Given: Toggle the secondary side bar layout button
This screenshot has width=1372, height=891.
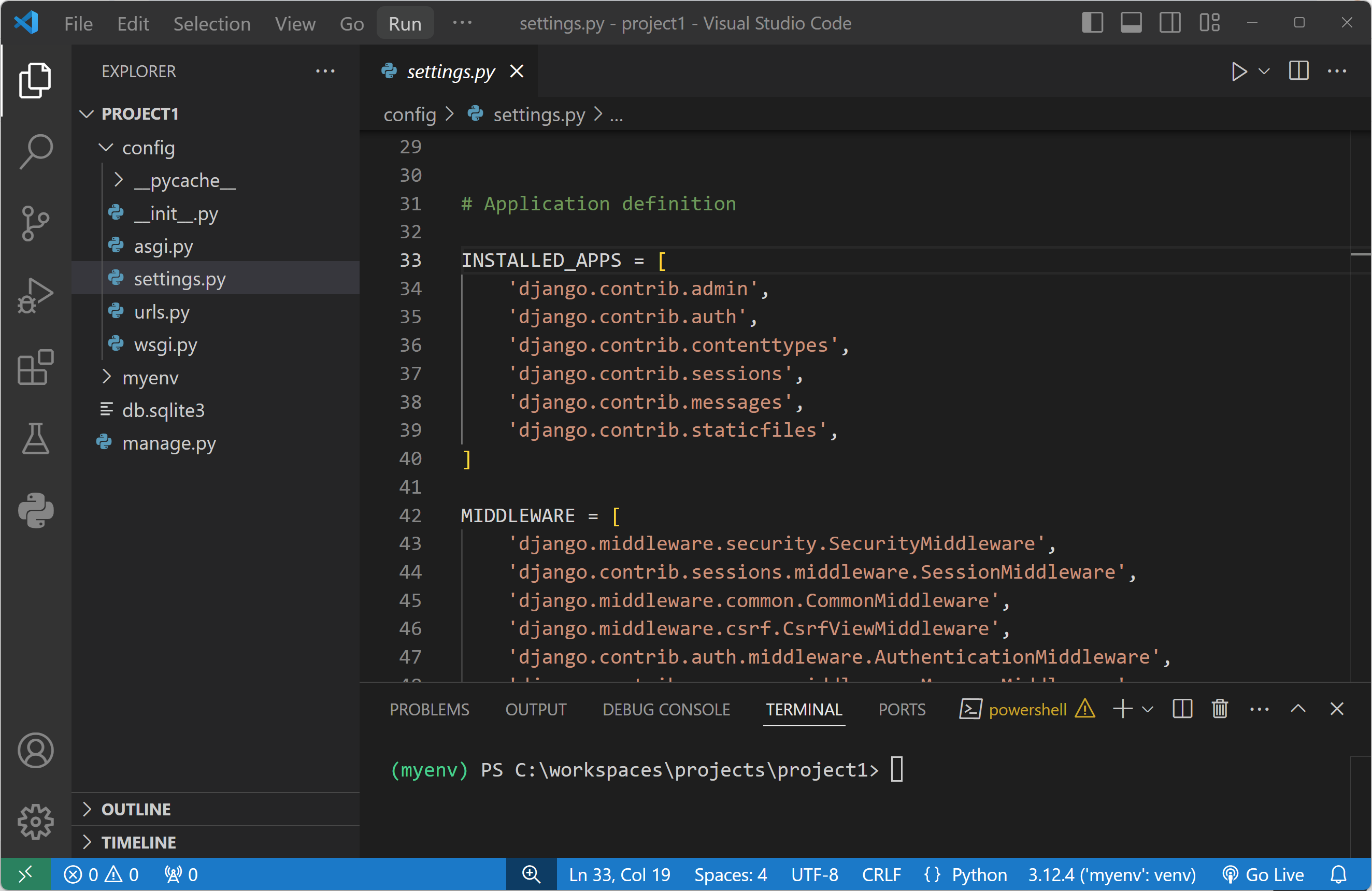Looking at the screenshot, I should click(1169, 23).
